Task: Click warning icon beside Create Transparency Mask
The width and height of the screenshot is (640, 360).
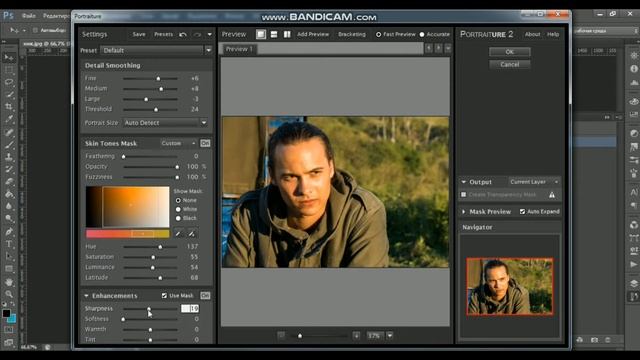Action: [552, 195]
